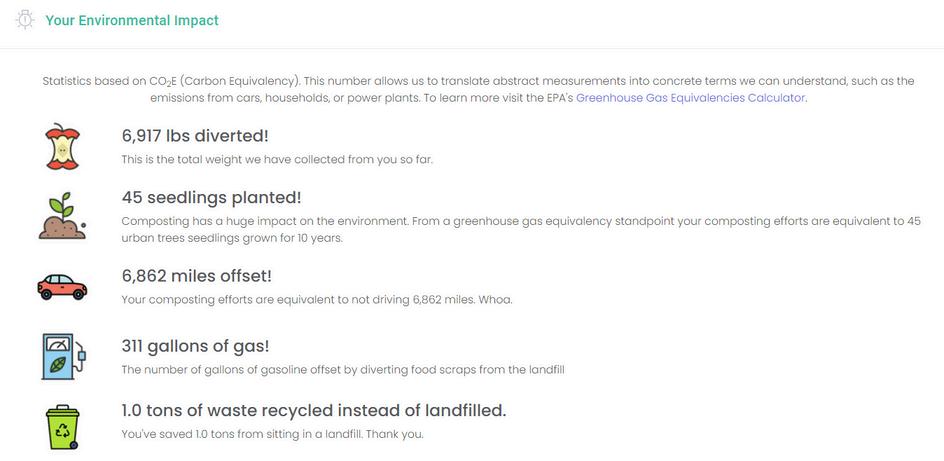
Task: Click the seedling sprout icon
Action: [x=62, y=215]
